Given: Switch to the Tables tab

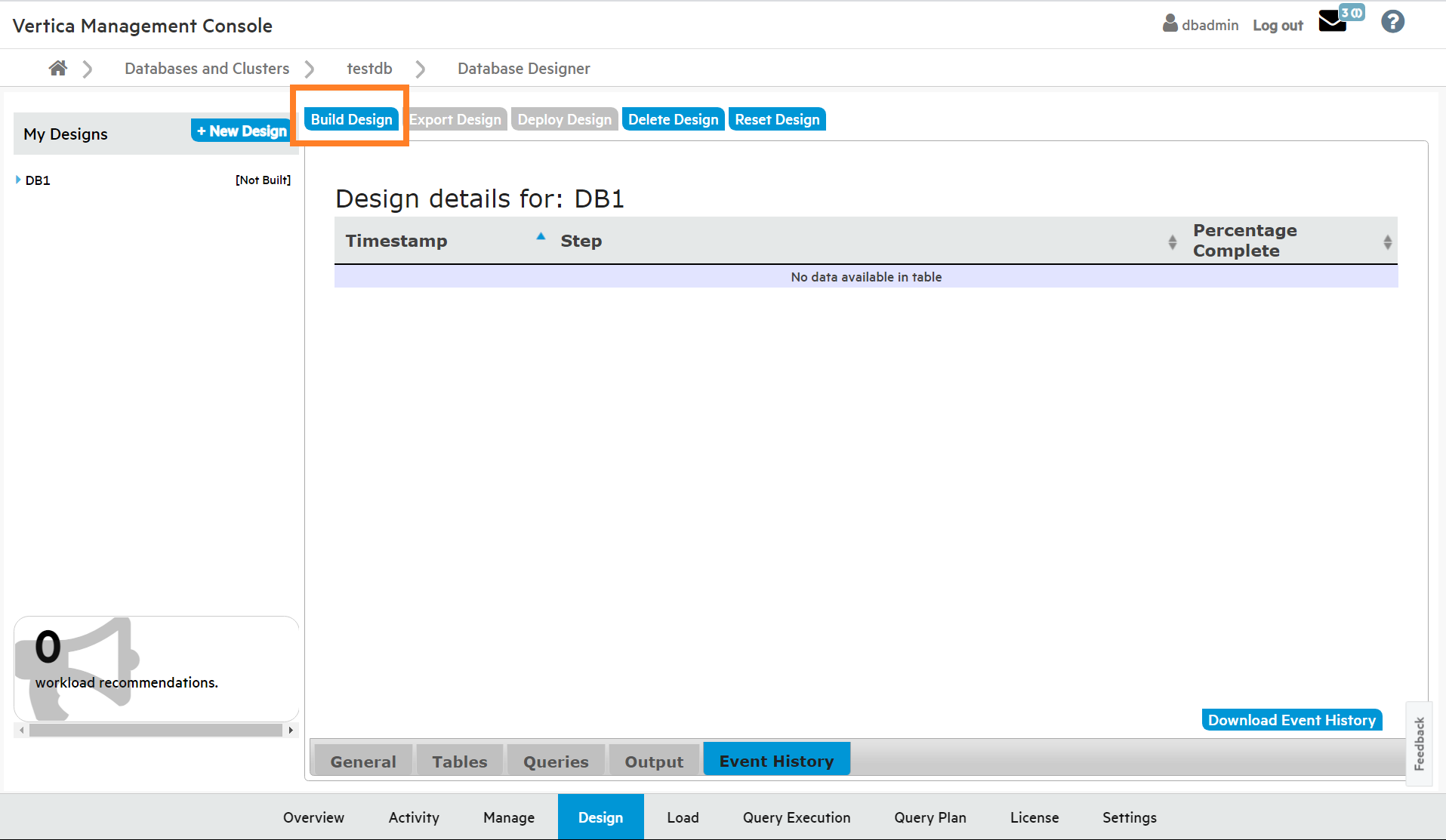Looking at the screenshot, I should [459, 762].
